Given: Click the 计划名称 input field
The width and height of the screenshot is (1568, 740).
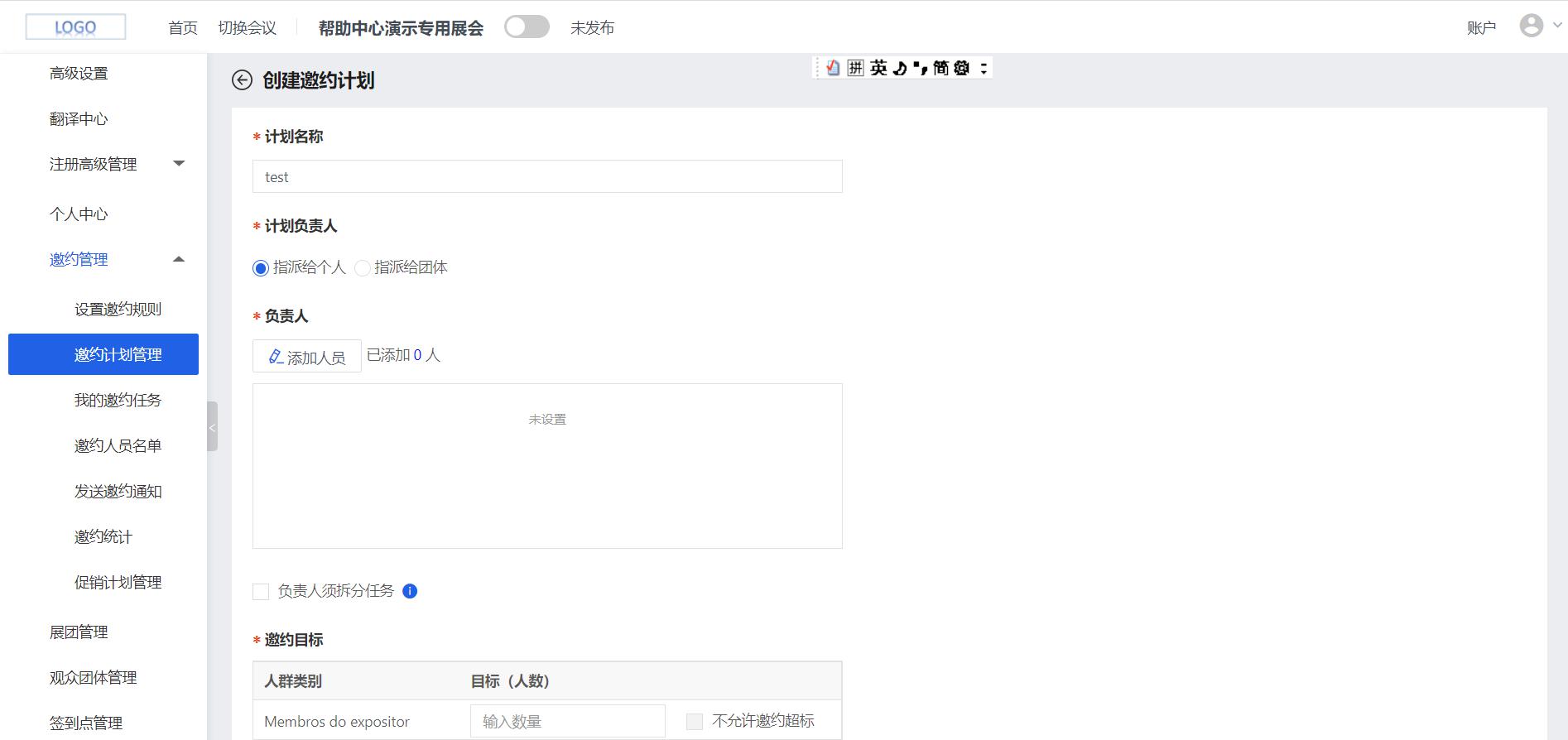Looking at the screenshot, I should 546,177.
